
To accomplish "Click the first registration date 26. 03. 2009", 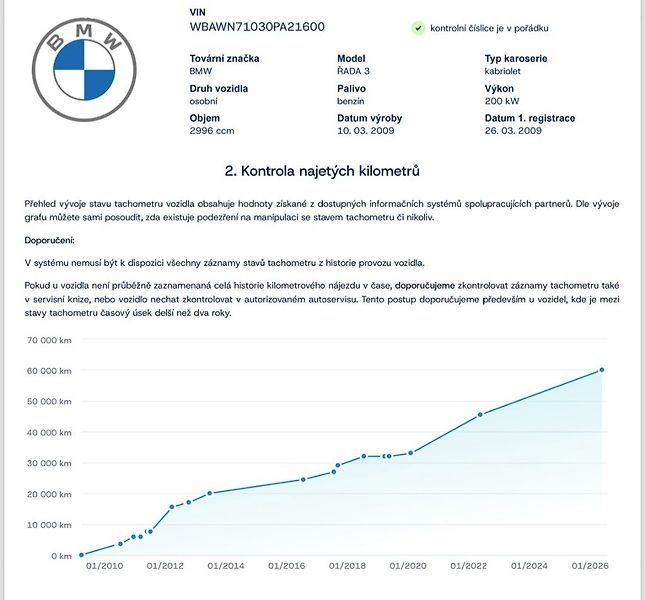I will tap(513, 131).
